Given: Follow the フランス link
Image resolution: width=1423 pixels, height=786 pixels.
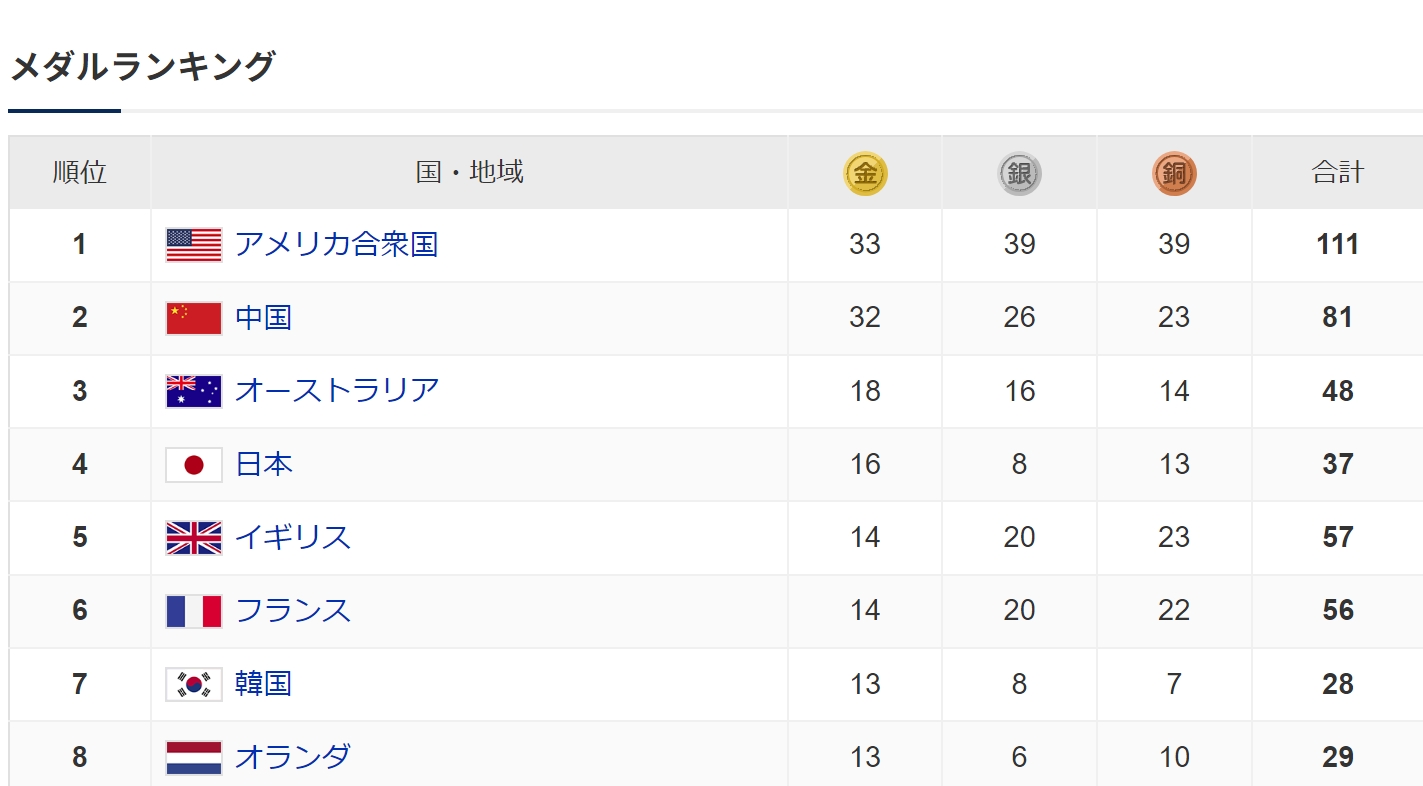Looking at the screenshot, I should point(293,611).
